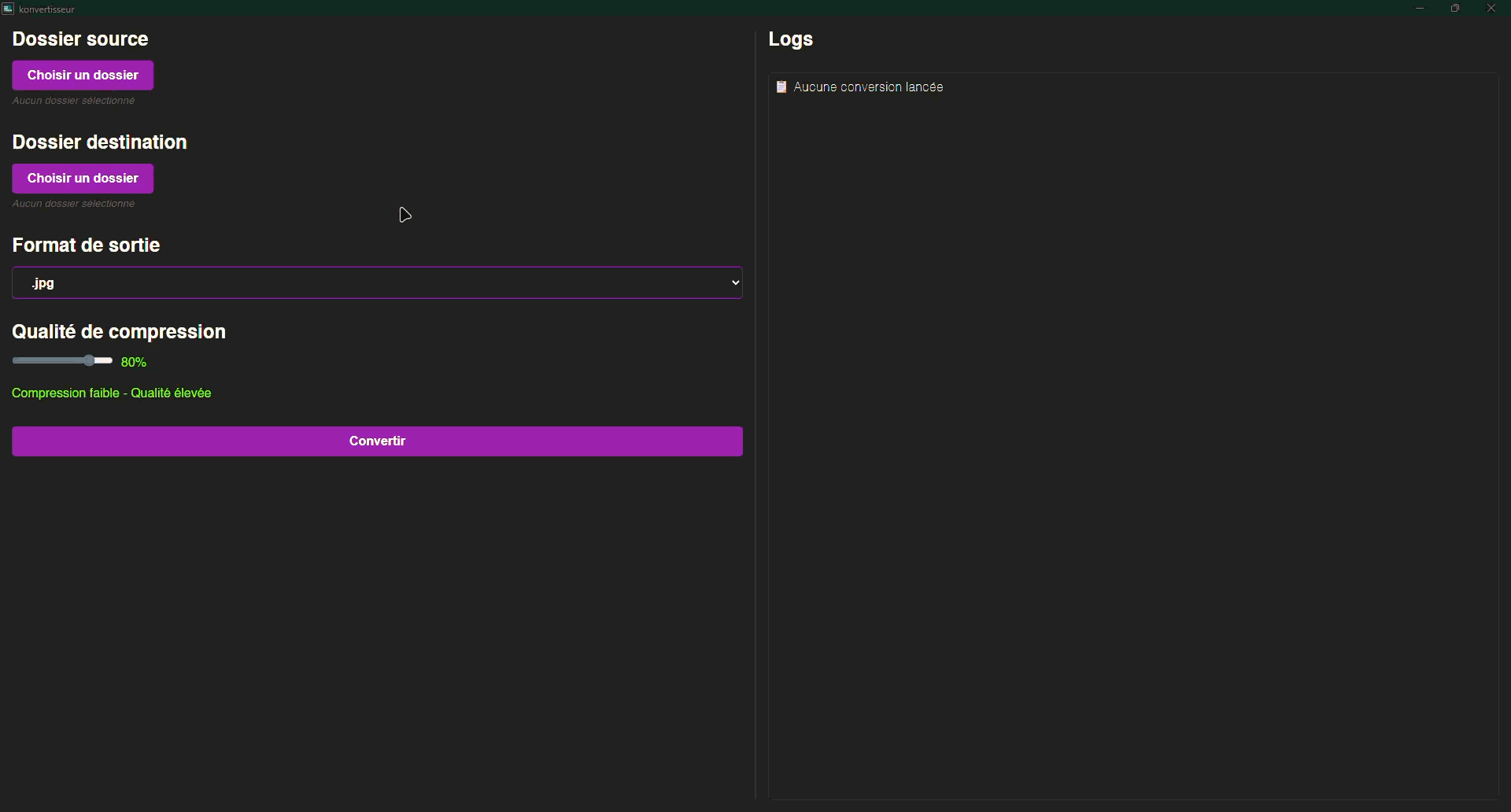The image size is (1511, 812).
Task: Click the 'Dossier source' section header
Action: click(x=79, y=39)
